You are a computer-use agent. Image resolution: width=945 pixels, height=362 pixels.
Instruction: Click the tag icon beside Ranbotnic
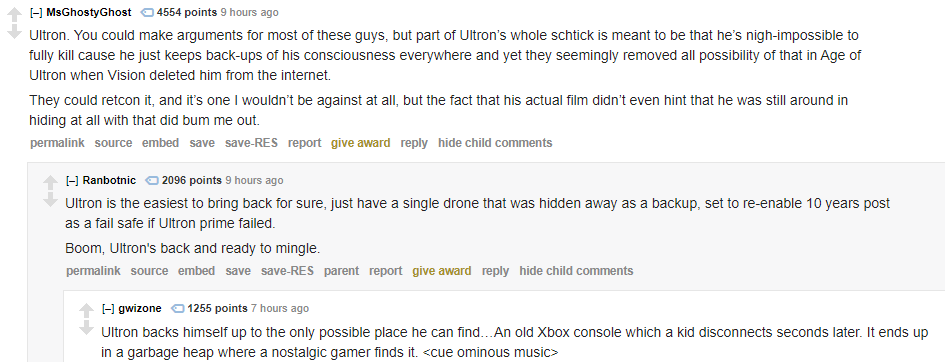(152, 180)
